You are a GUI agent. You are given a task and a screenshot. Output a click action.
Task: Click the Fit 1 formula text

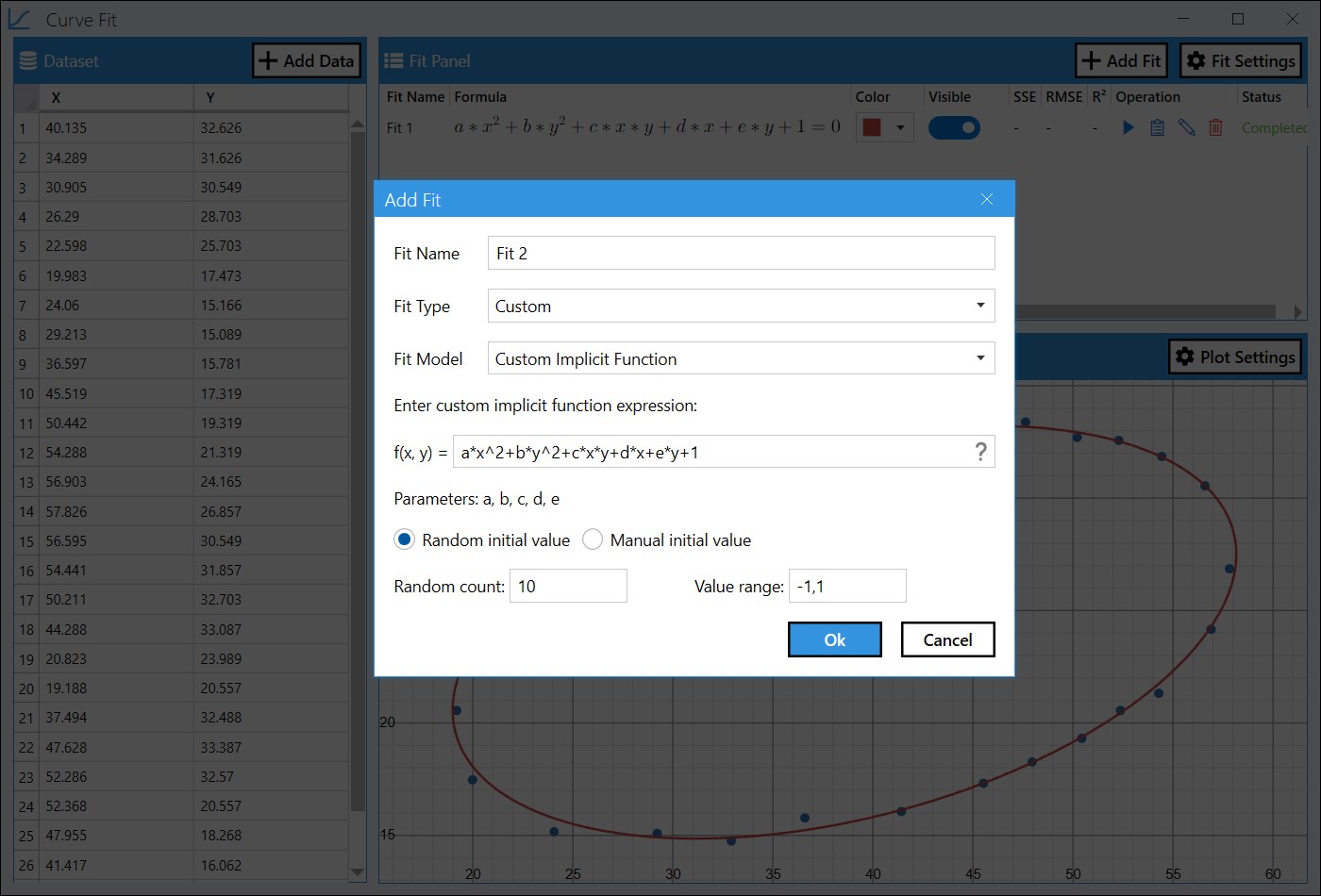(x=646, y=126)
